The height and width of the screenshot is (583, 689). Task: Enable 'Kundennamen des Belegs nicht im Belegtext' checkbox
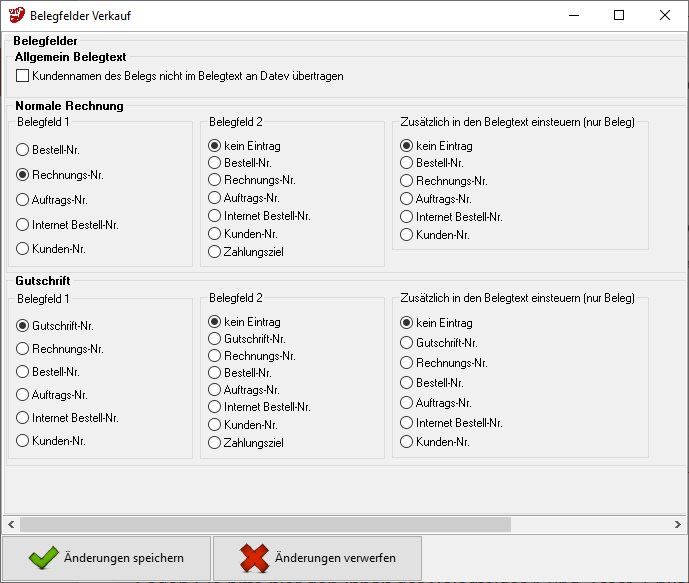23,75
